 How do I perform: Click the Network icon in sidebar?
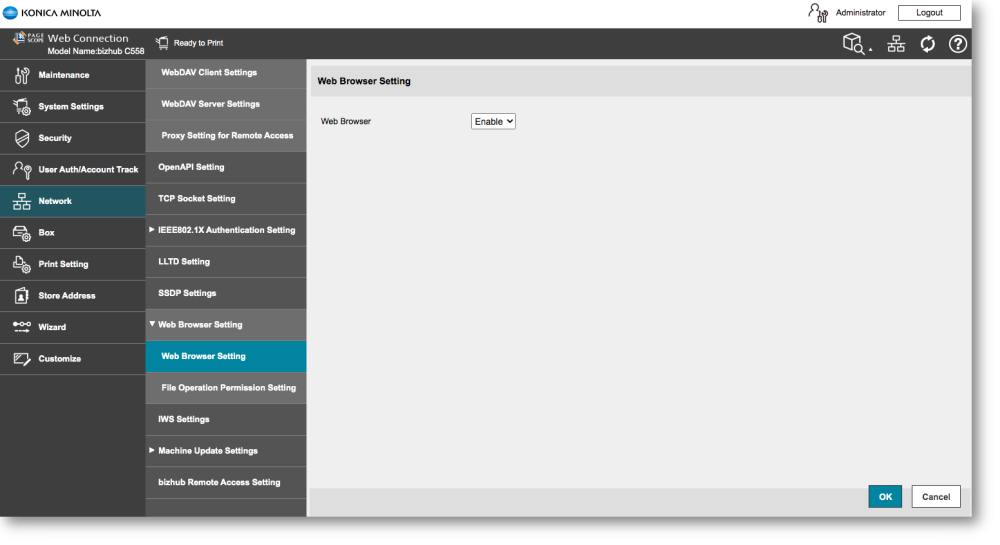click(22, 201)
